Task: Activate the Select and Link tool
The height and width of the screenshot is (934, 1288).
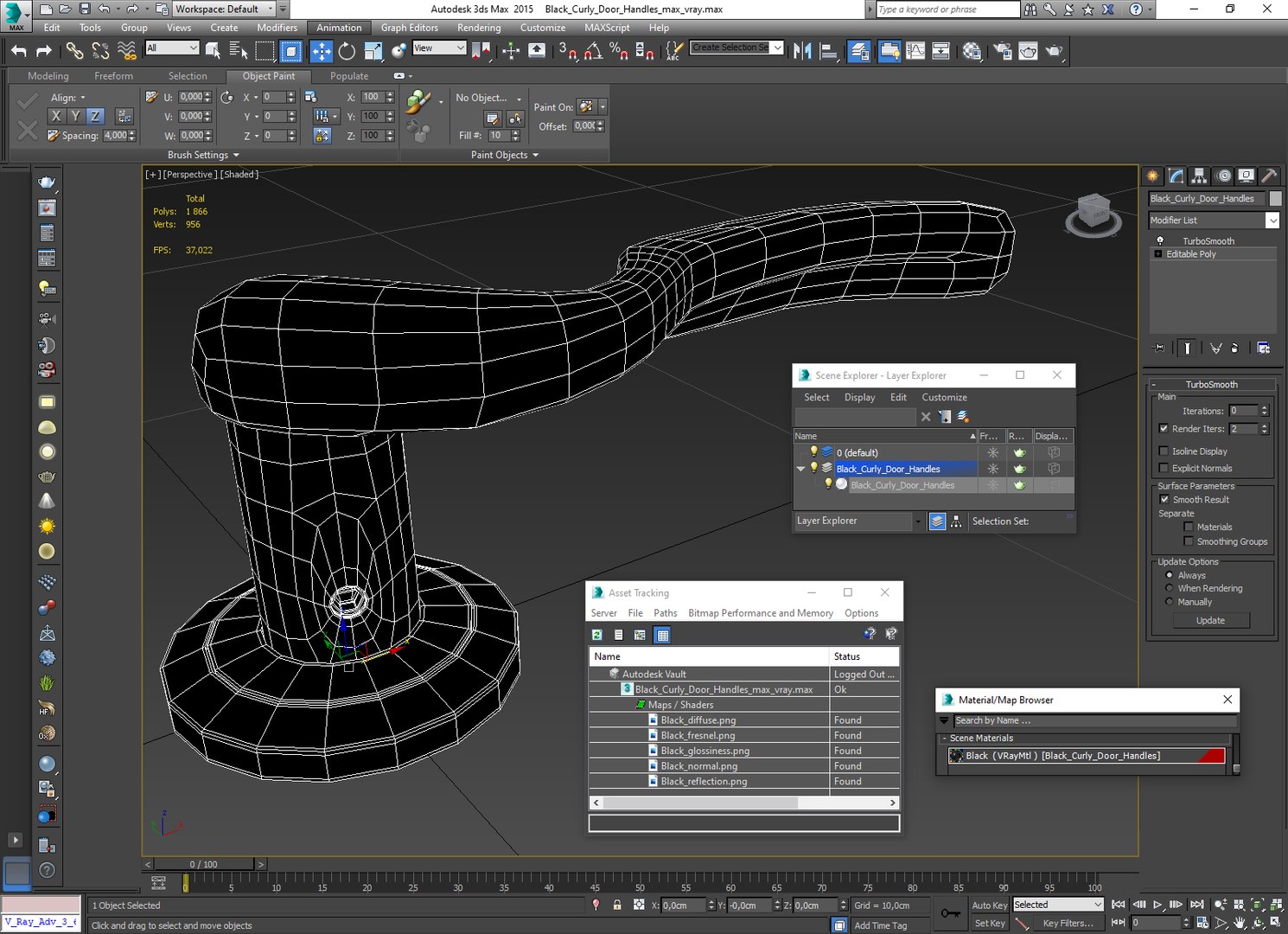Action: (74, 51)
